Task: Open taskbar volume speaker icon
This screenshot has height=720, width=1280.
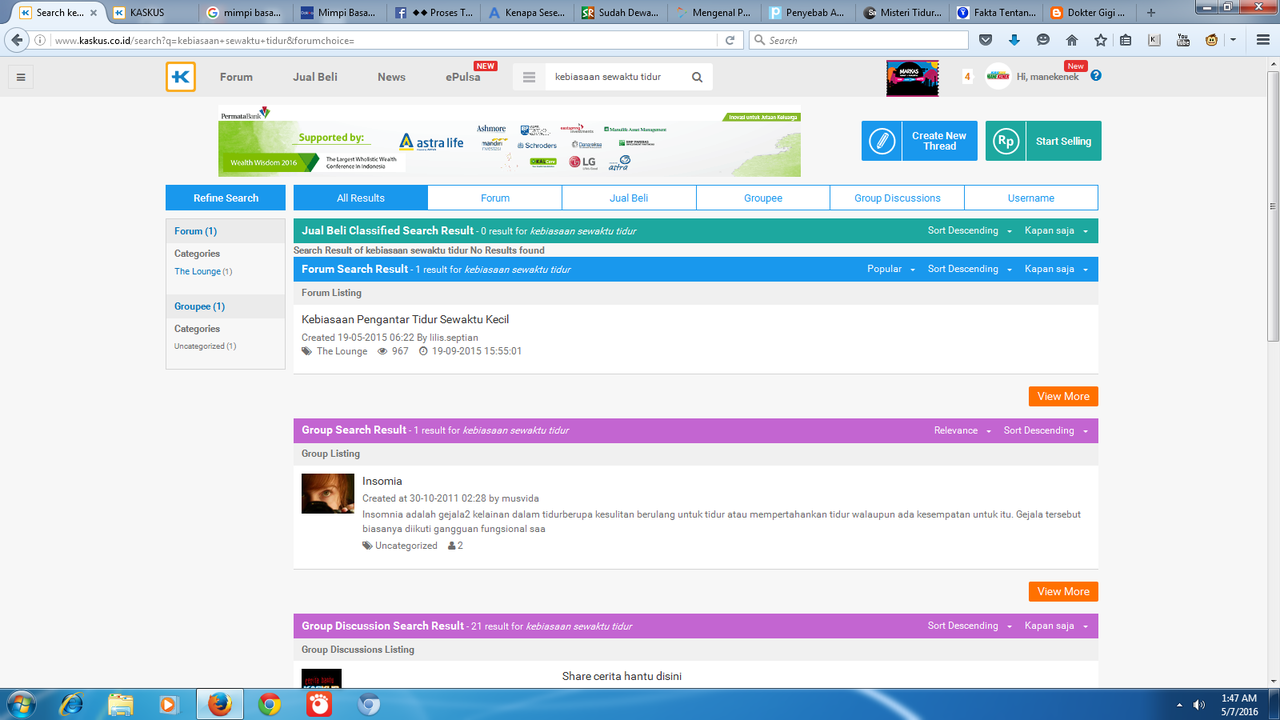Action: [1198, 705]
